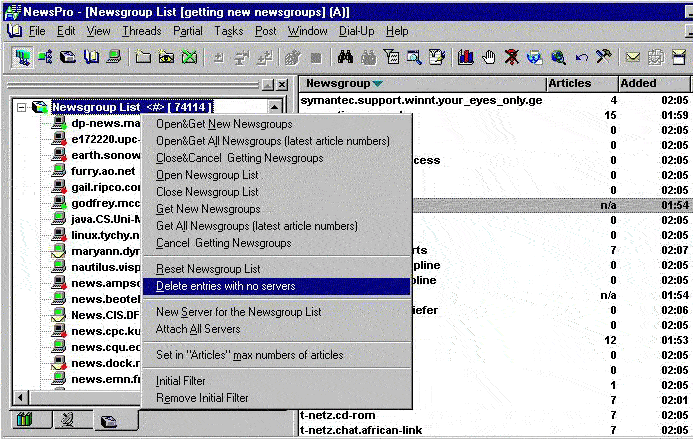Click the filter funnel toolbar icon
This screenshot has width=693, height=439.
(391, 57)
